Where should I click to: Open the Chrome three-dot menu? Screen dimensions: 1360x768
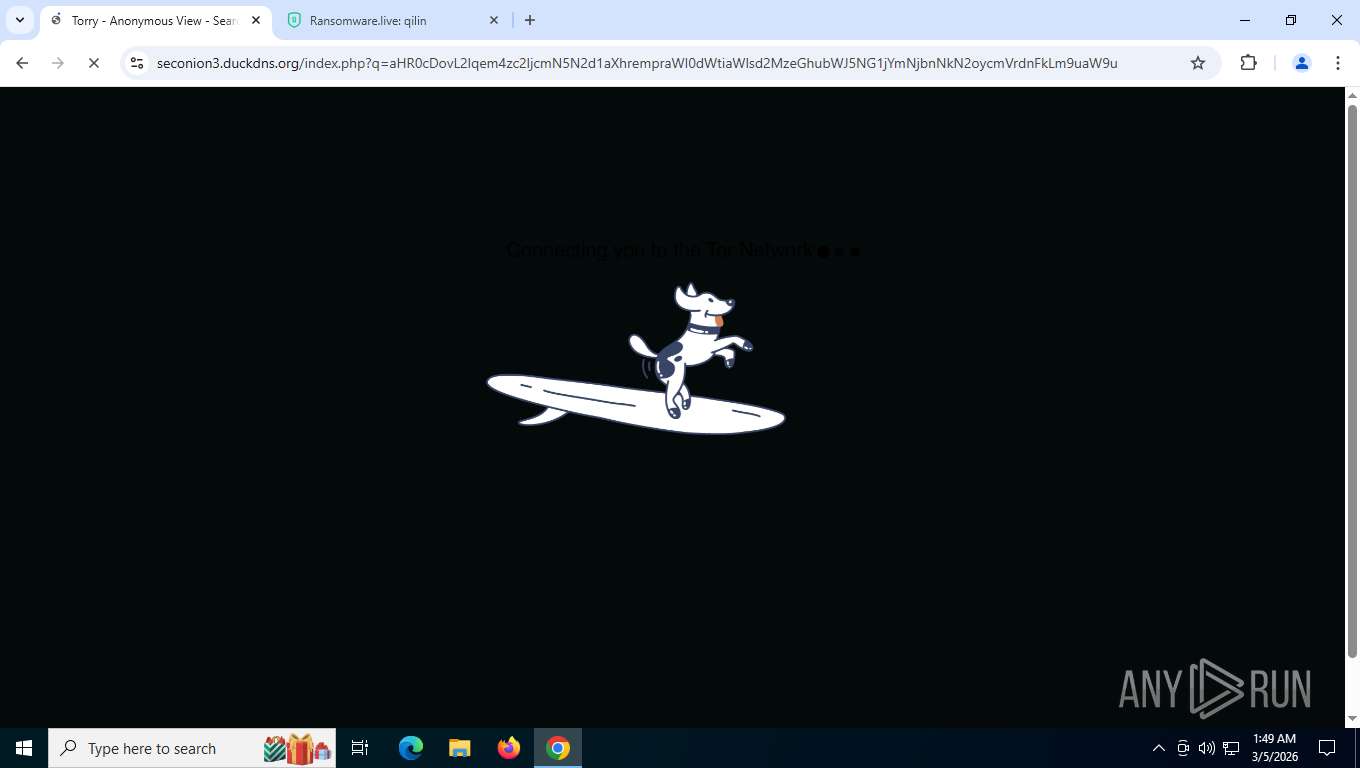tap(1338, 63)
